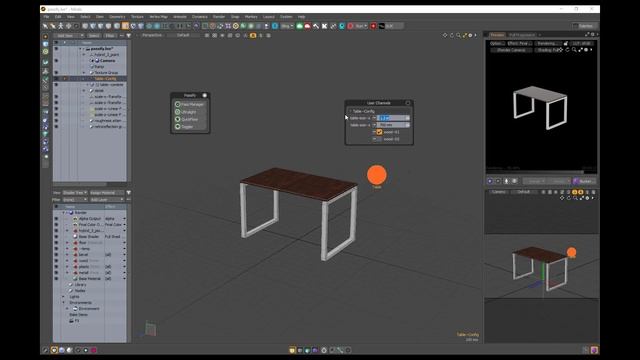640x360 pixels.
Task: Click the main viewport zoom magnifier icon
Action: (458, 36)
